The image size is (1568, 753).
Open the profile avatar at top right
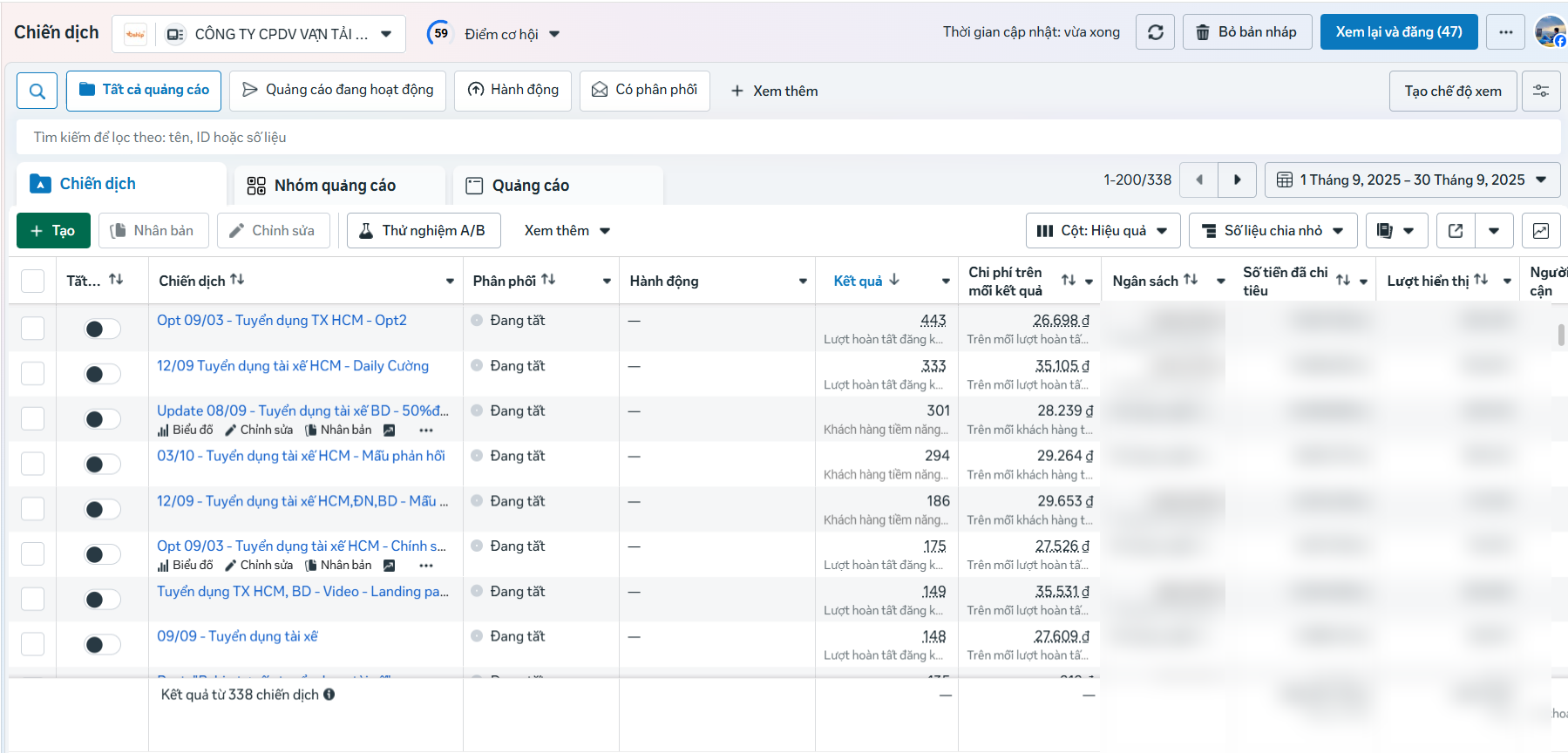tap(1551, 32)
